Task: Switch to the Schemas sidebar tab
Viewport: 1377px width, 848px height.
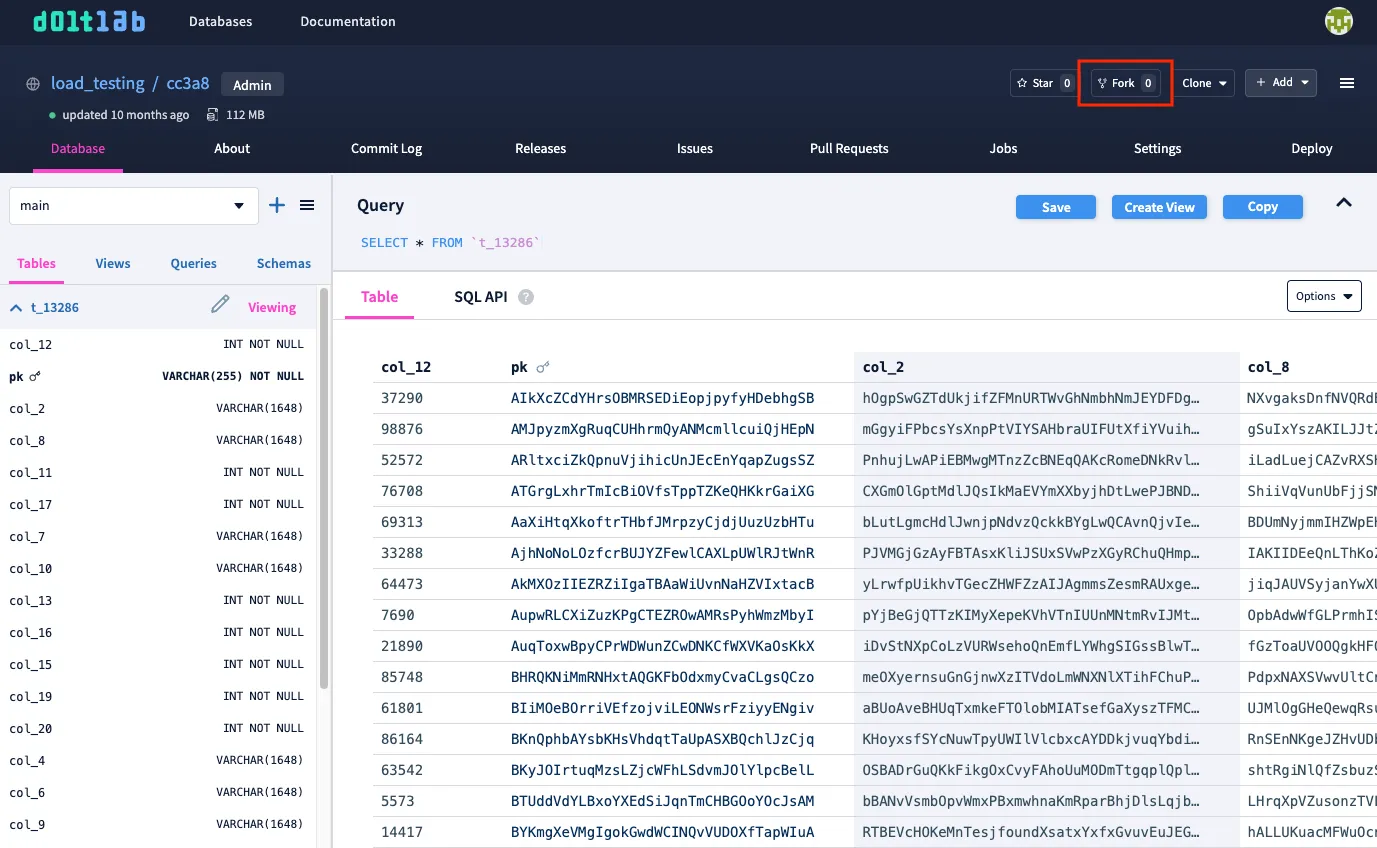Action: coord(283,263)
